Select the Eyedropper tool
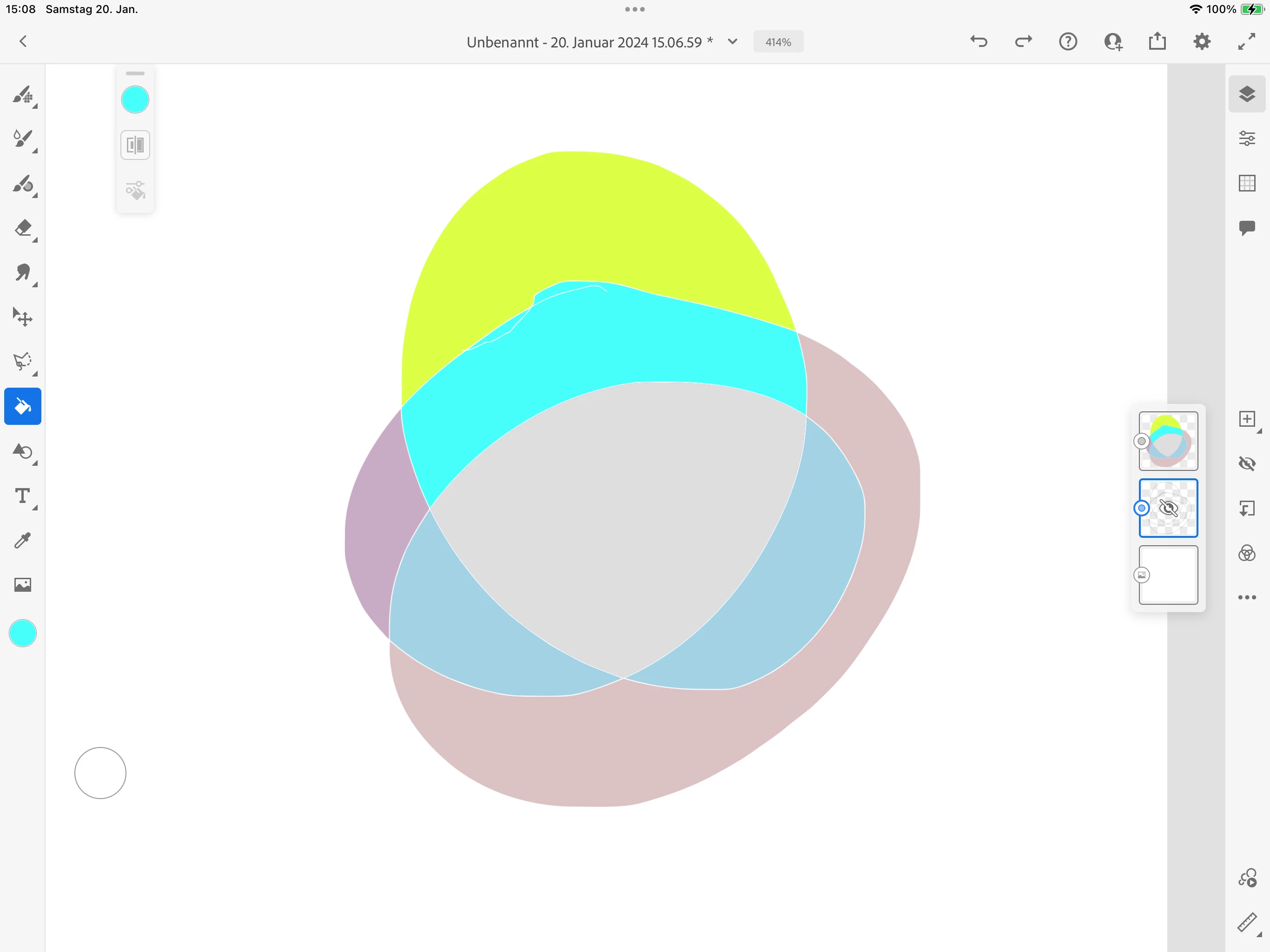 pos(23,540)
